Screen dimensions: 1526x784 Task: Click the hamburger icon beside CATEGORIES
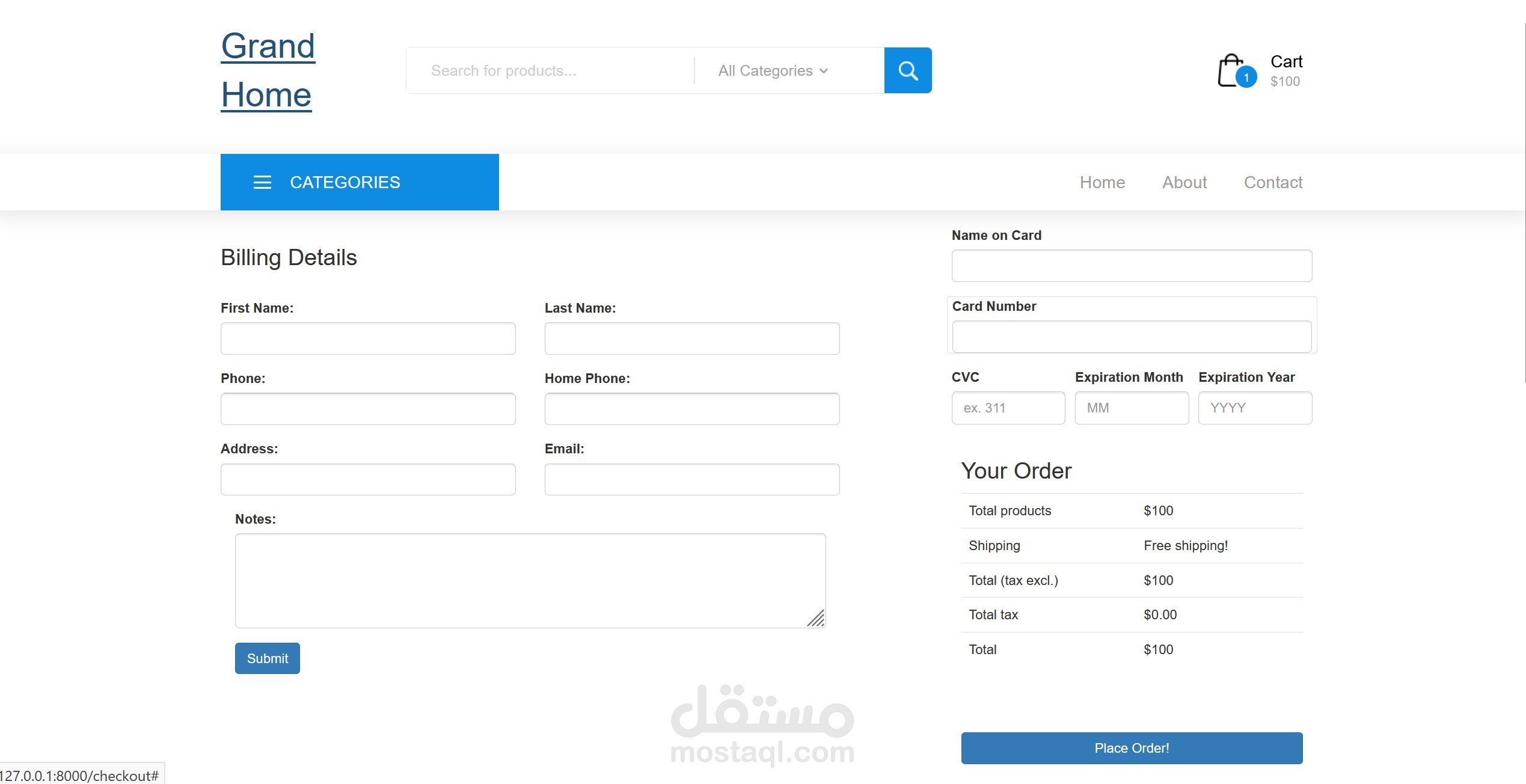(x=262, y=182)
